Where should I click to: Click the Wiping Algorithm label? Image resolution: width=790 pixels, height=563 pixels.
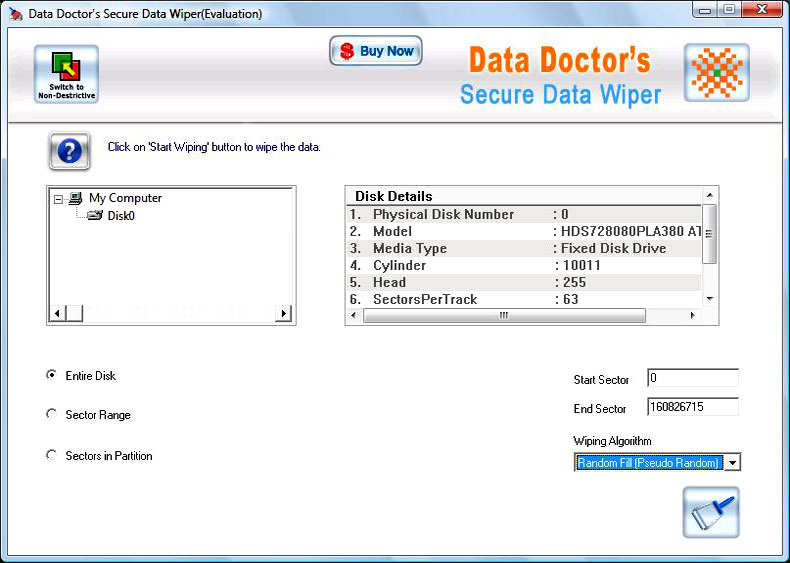pos(612,441)
